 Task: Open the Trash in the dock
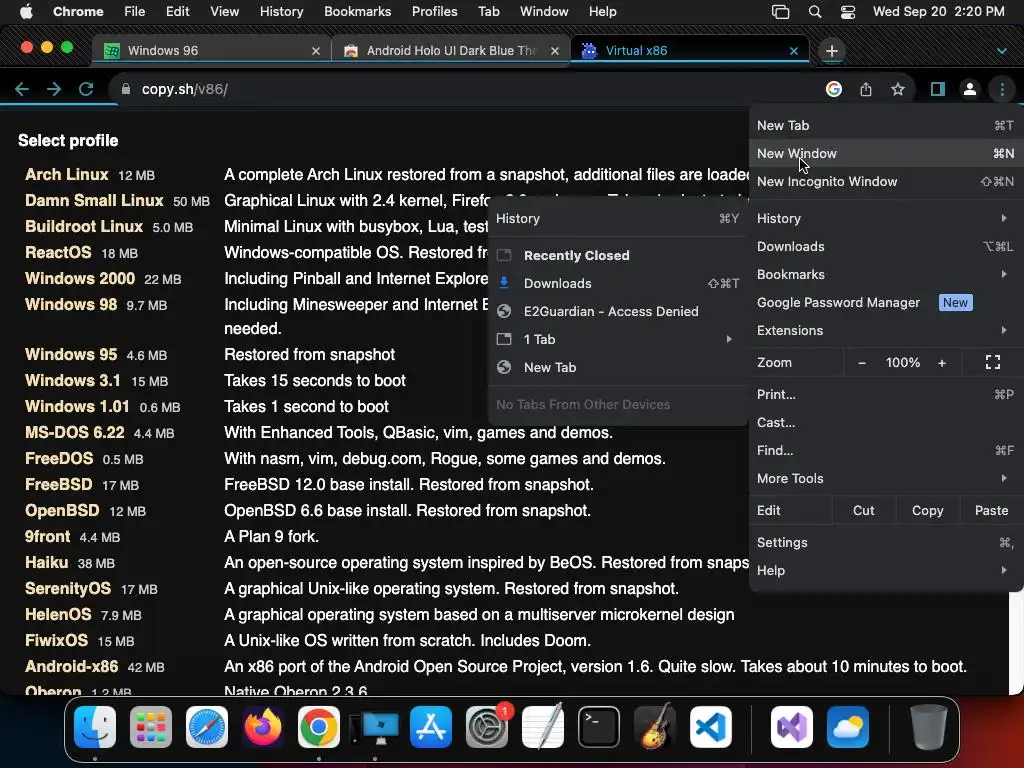pyautogui.click(x=929, y=727)
